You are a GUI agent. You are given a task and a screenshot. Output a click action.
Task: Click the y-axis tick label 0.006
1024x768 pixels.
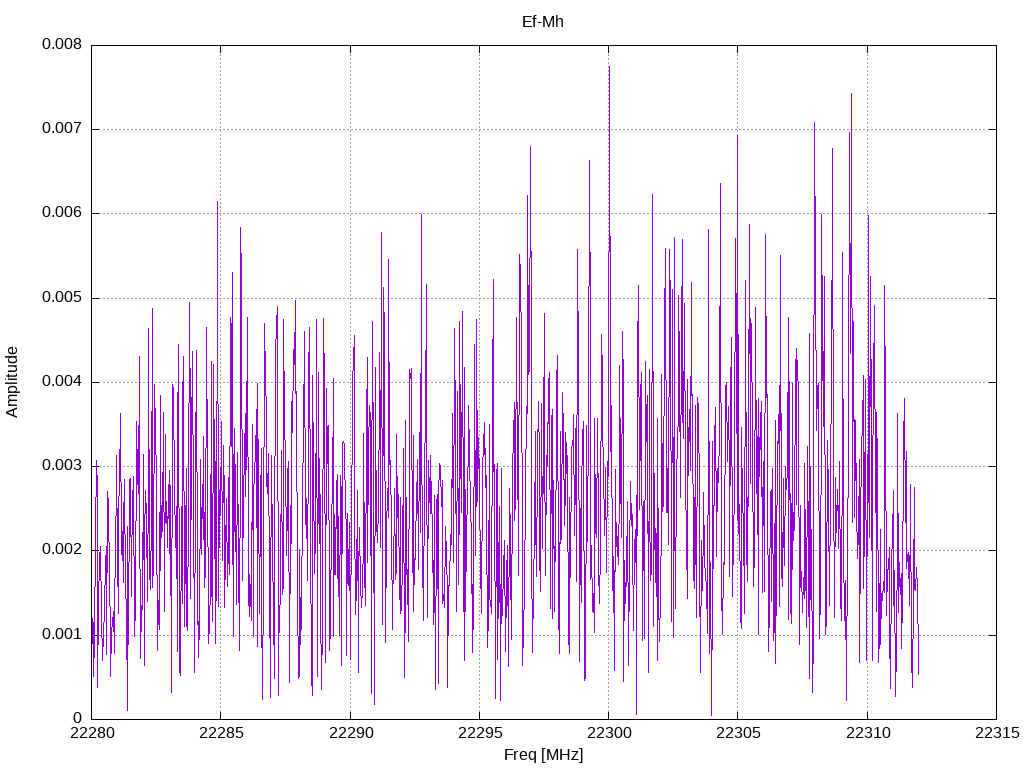tap(62, 213)
